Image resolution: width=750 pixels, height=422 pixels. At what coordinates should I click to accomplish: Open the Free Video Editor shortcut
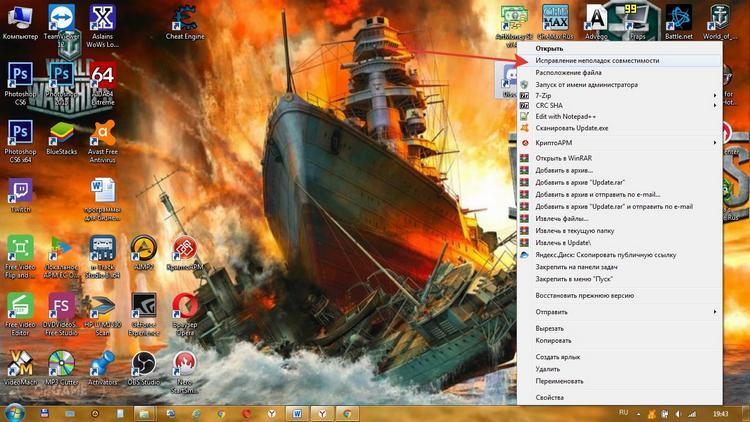tap(20, 314)
